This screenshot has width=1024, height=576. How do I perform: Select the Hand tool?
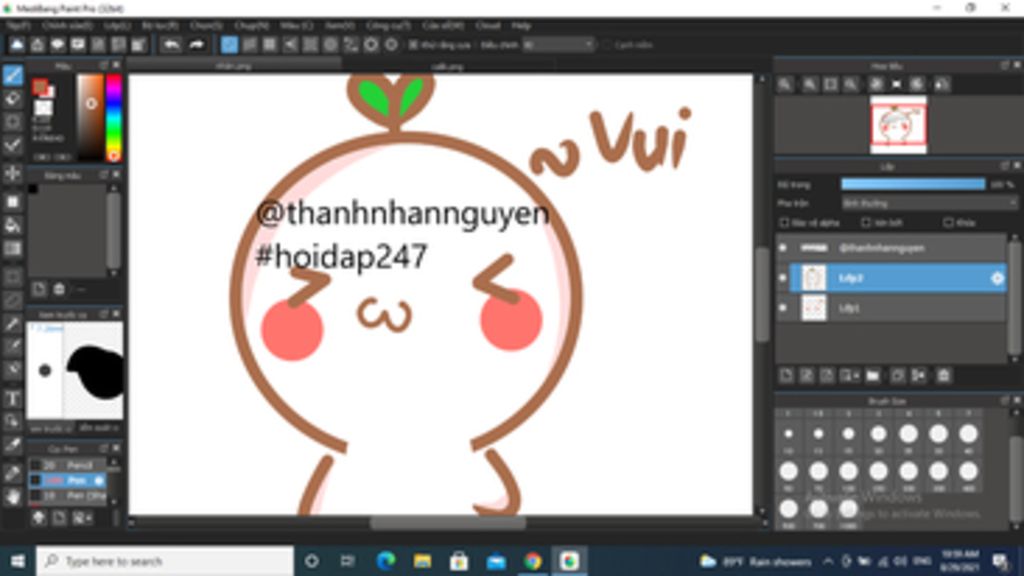(x=12, y=498)
